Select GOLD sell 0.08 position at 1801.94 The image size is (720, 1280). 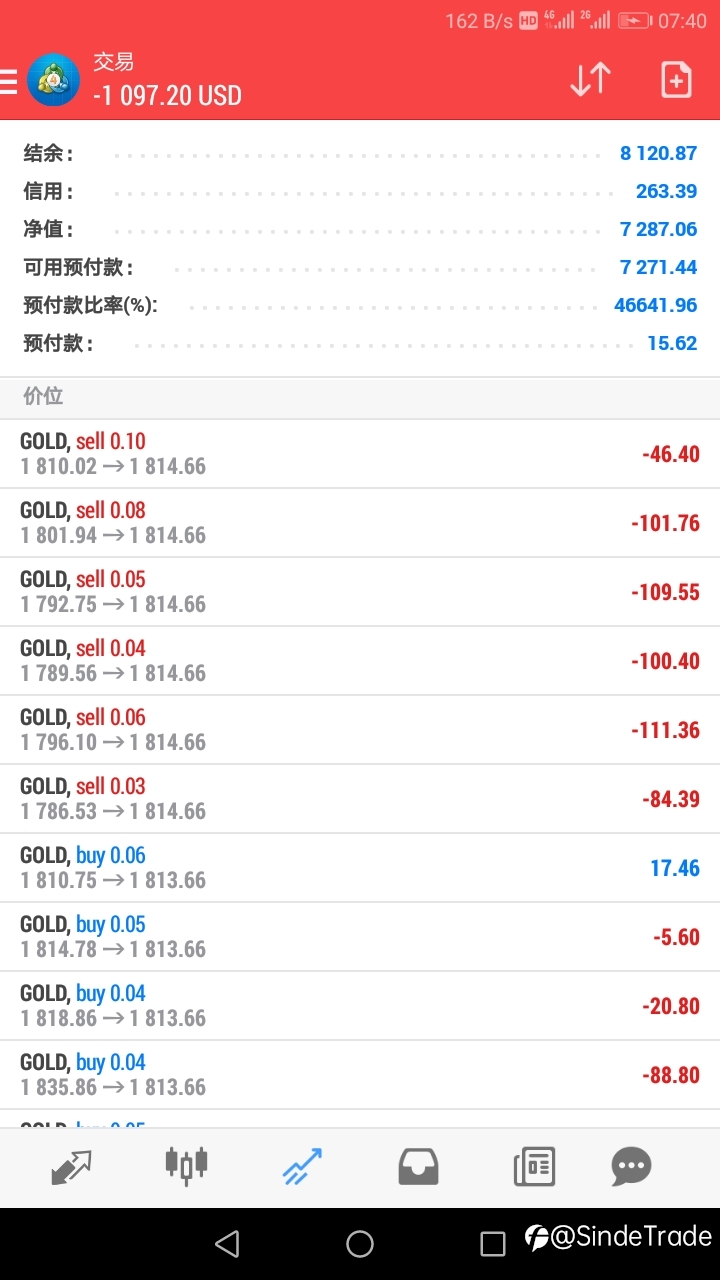(x=360, y=523)
